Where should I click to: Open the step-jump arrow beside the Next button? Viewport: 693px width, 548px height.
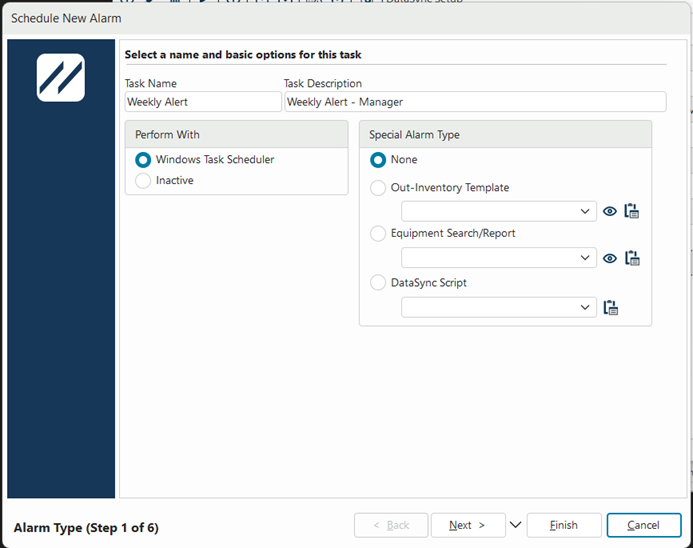[x=515, y=525]
